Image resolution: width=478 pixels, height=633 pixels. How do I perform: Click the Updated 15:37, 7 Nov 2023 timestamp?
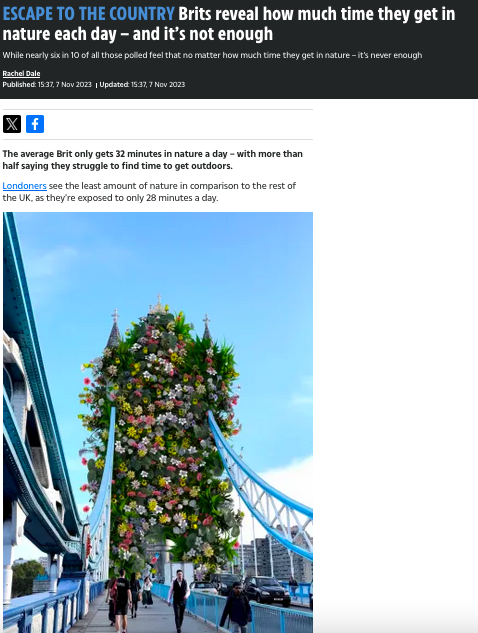pyautogui.click(x=142, y=84)
